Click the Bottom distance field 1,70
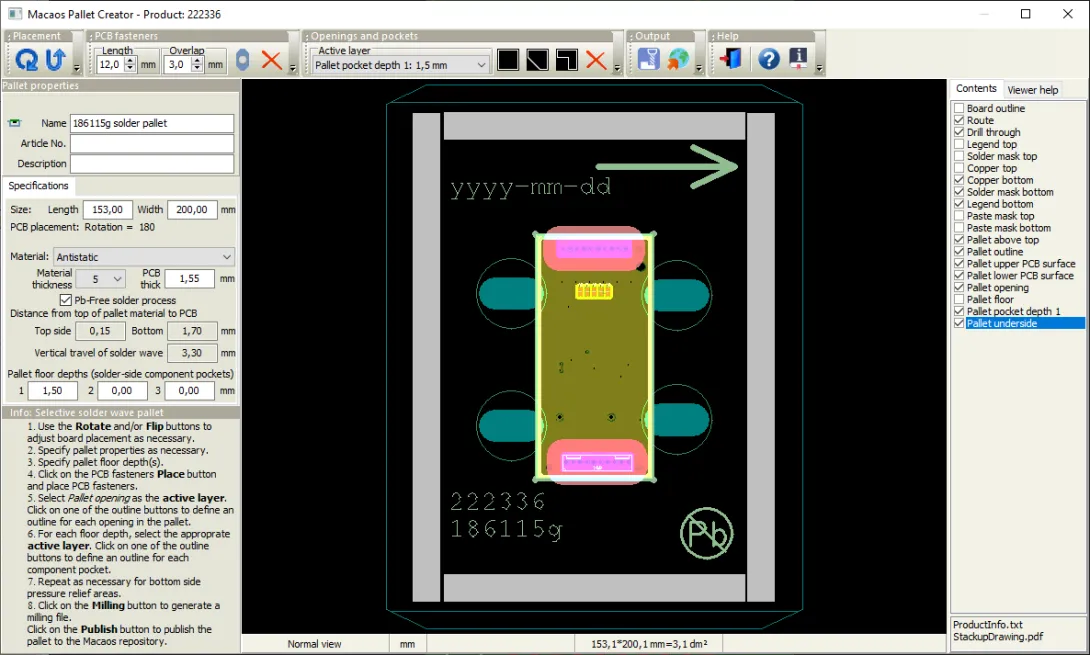1090x655 pixels. pos(192,331)
